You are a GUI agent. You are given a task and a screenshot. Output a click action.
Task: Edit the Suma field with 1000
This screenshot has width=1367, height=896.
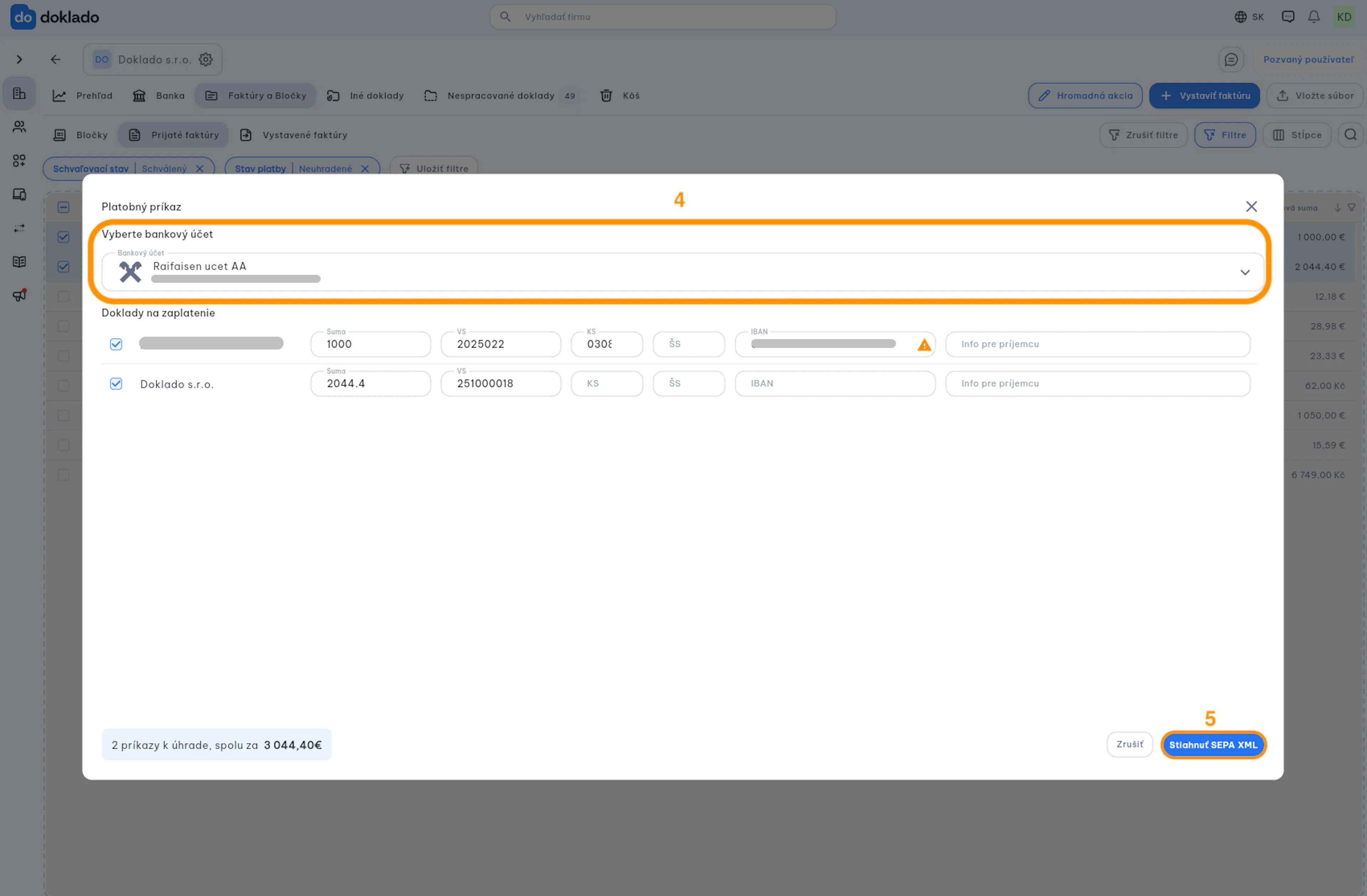point(371,344)
